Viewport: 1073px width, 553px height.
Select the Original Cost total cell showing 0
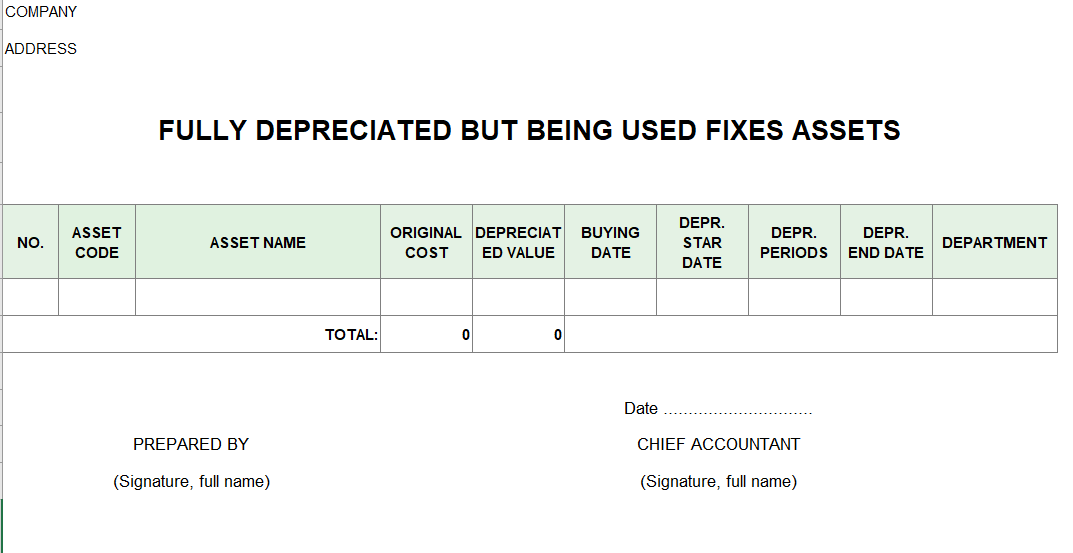[426, 334]
